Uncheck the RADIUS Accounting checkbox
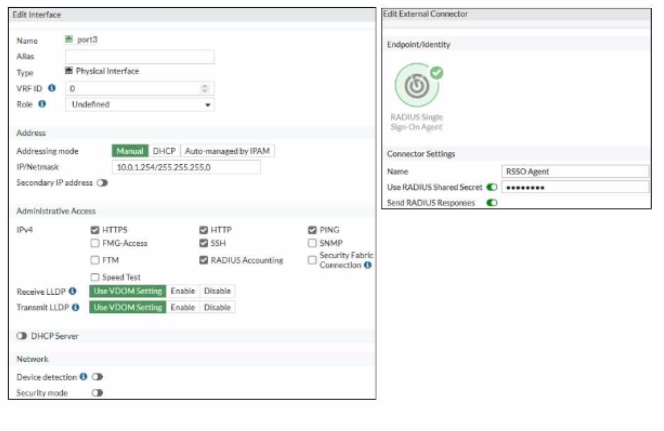664x431 pixels. [203, 260]
